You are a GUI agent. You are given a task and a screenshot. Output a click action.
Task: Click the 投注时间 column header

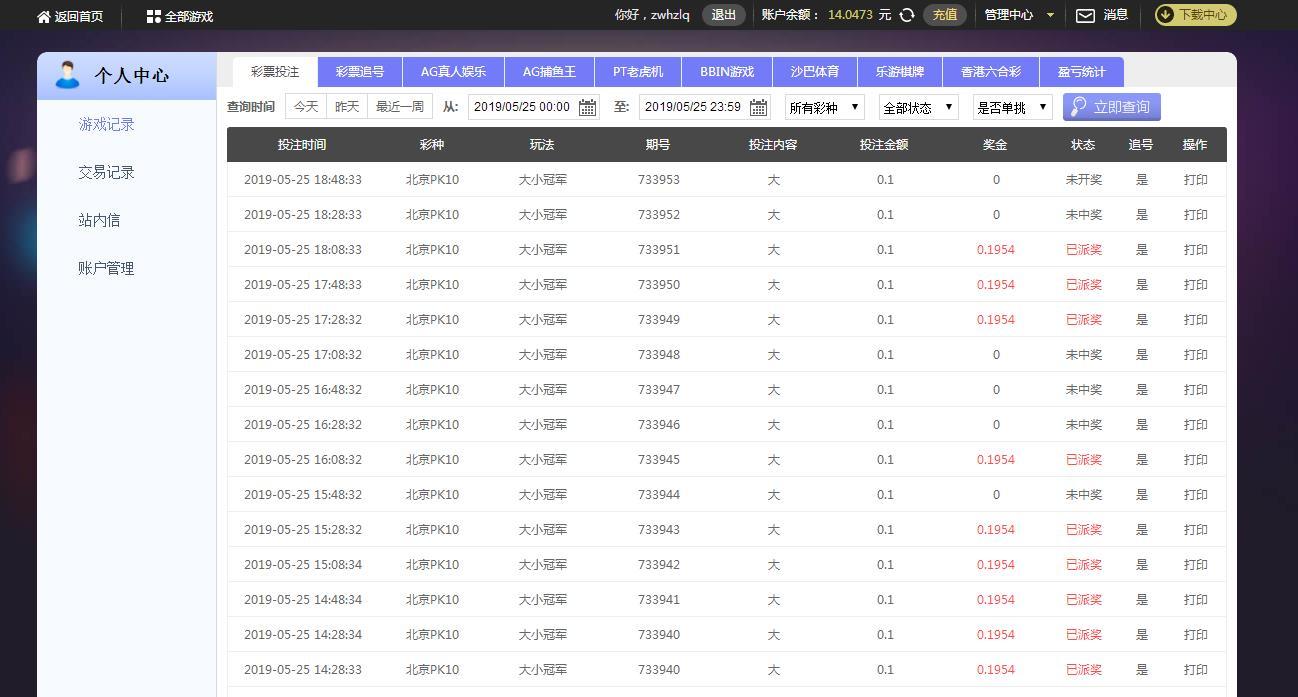302,145
